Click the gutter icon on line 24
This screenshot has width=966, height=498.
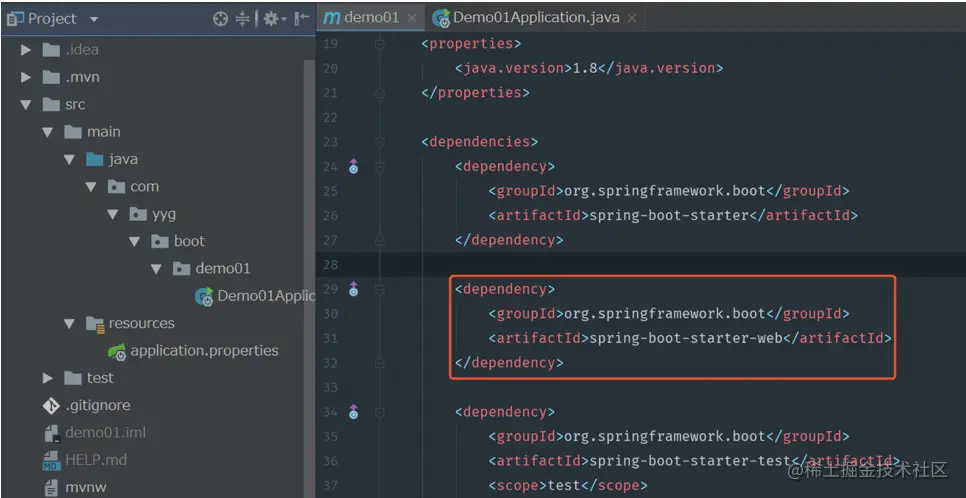[353, 167]
